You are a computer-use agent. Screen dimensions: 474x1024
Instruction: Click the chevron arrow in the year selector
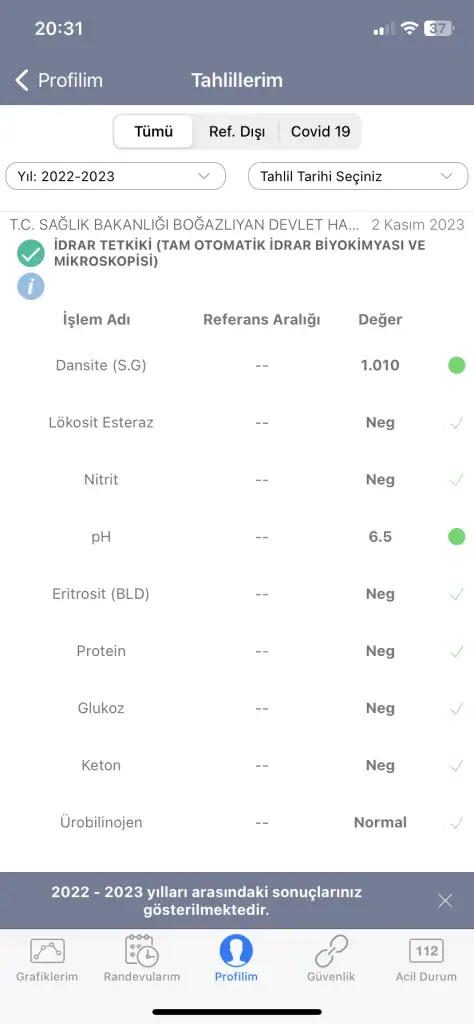point(204,176)
